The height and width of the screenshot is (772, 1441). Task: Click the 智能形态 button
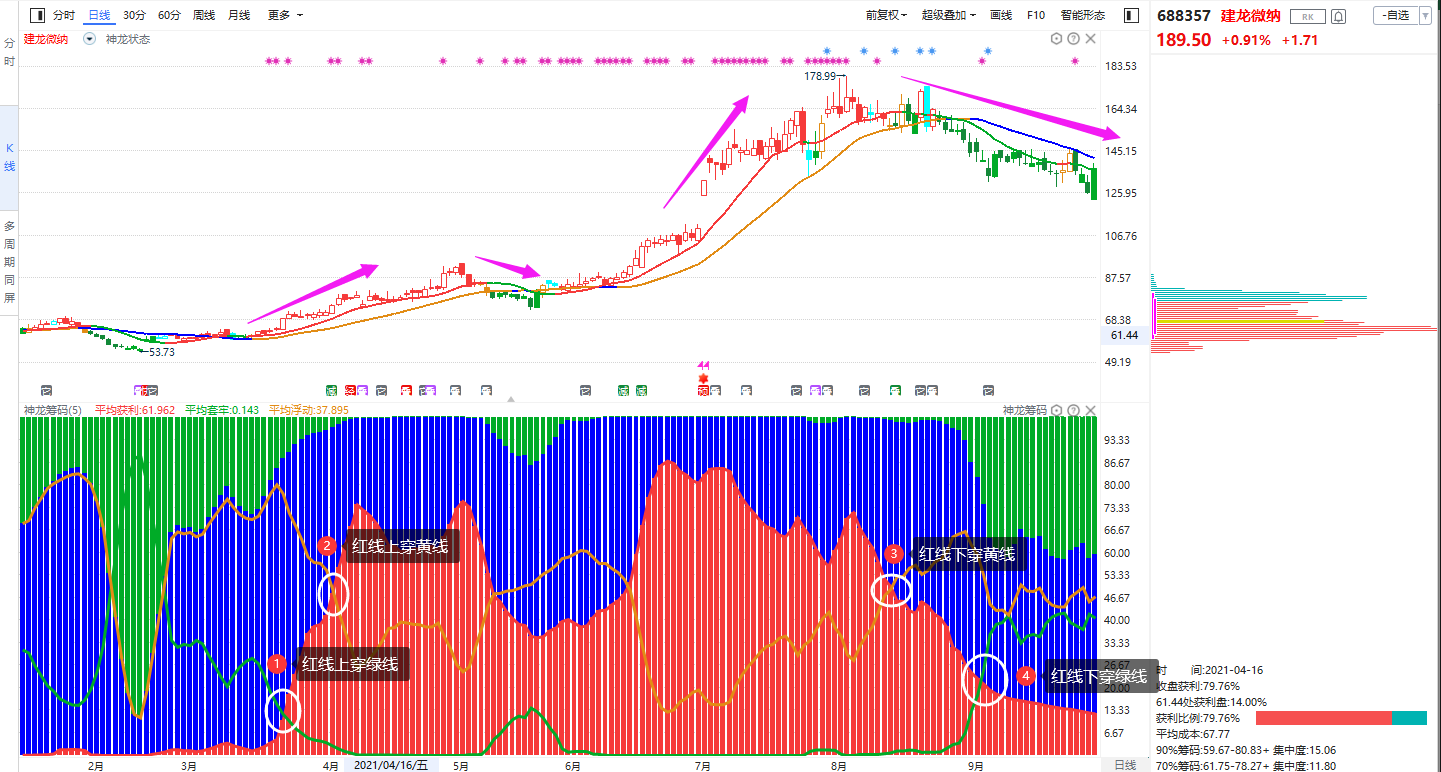[1083, 15]
